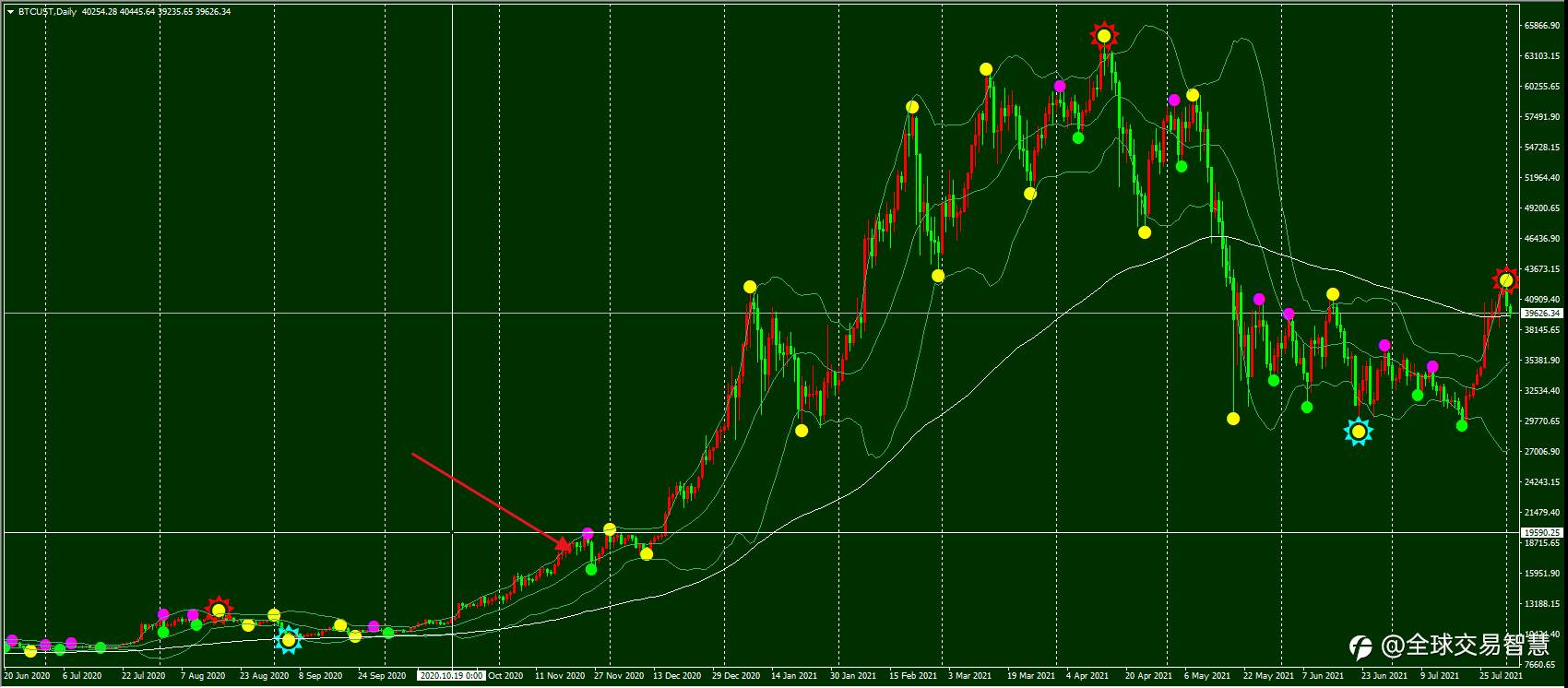The height and width of the screenshot is (688, 1568).
Task: Select the low value 39235.65 in the header
Action: click(x=176, y=12)
